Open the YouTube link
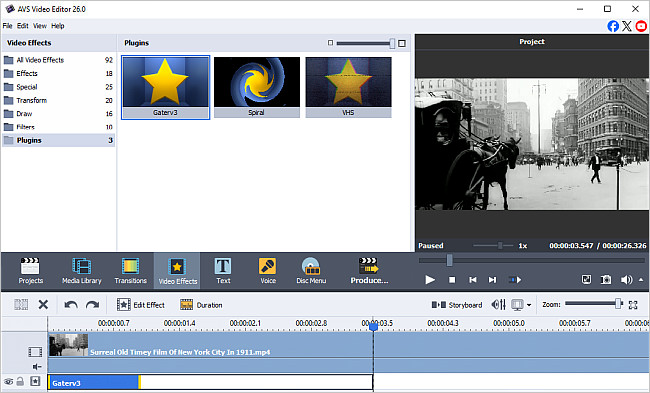650x393 pixels. [x=641, y=26]
